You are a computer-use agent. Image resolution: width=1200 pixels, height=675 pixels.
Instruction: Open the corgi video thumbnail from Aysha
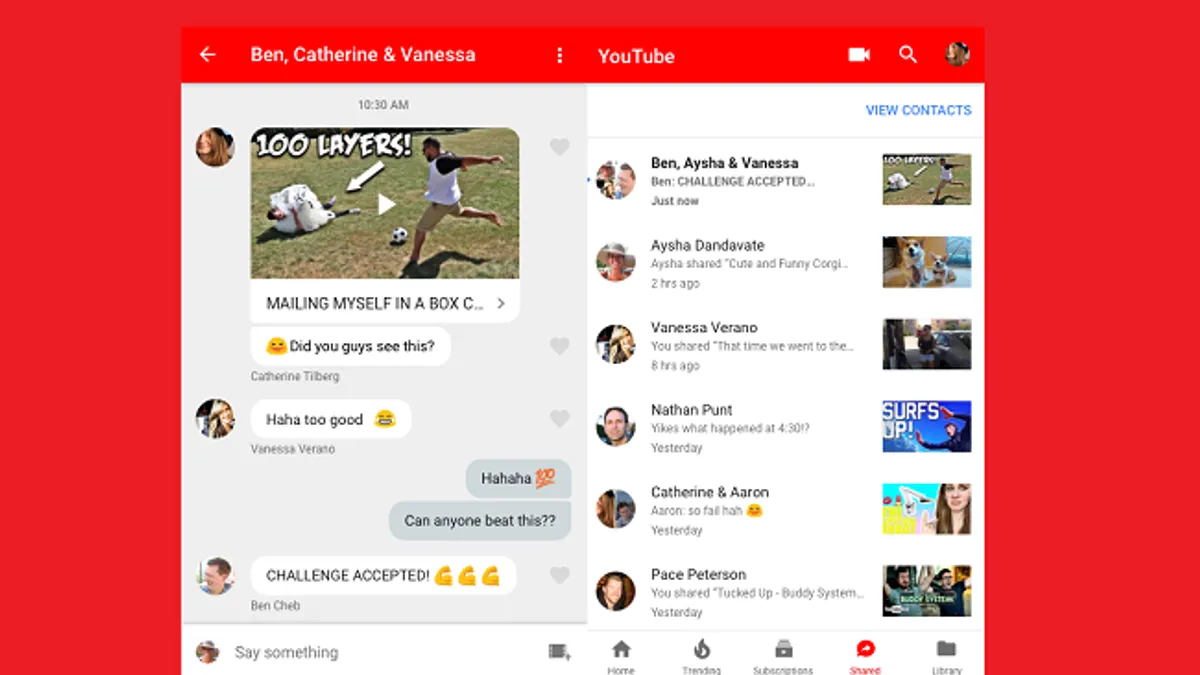click(x=927, y=262)
